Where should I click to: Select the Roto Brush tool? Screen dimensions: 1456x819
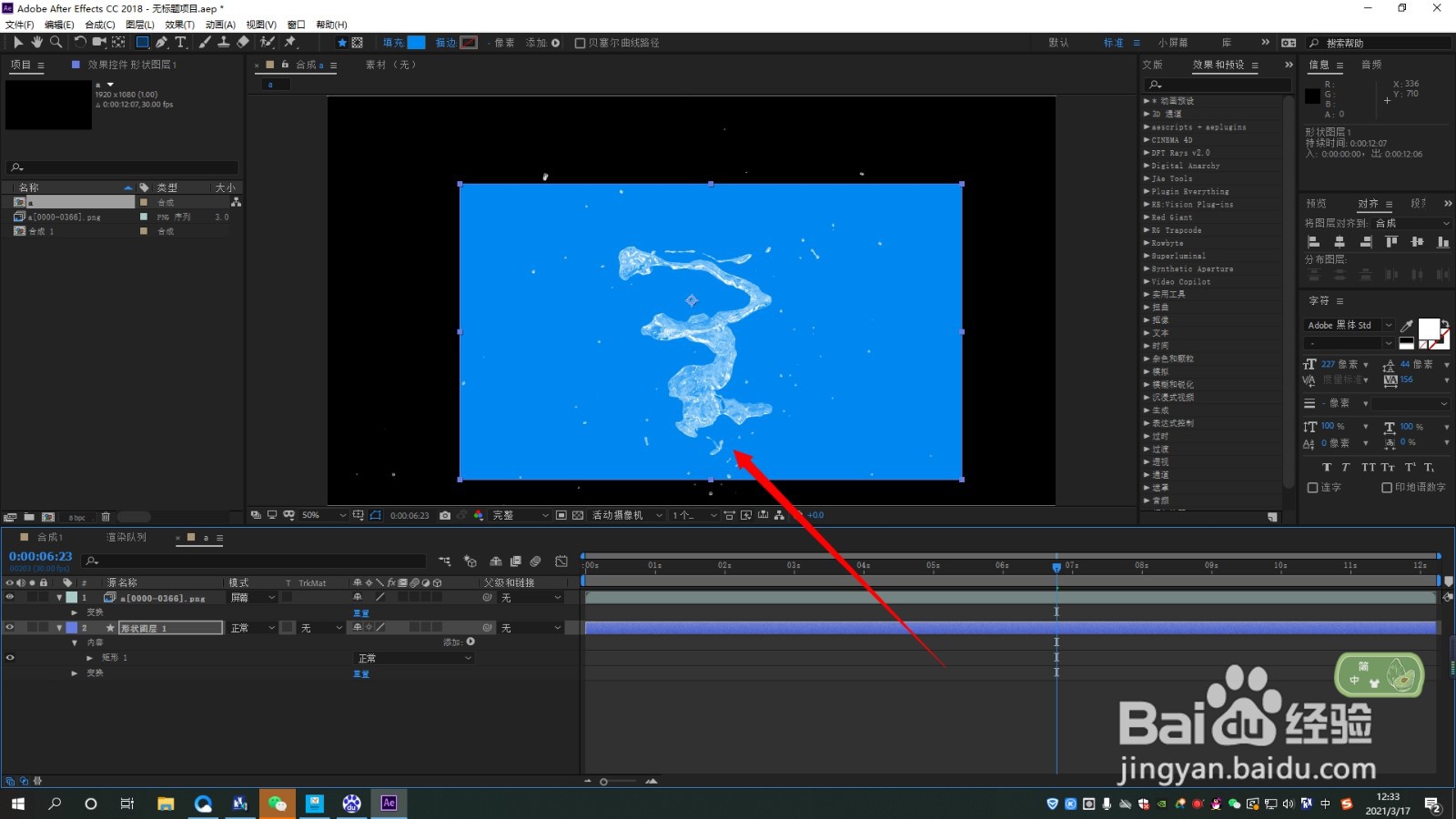267,42
